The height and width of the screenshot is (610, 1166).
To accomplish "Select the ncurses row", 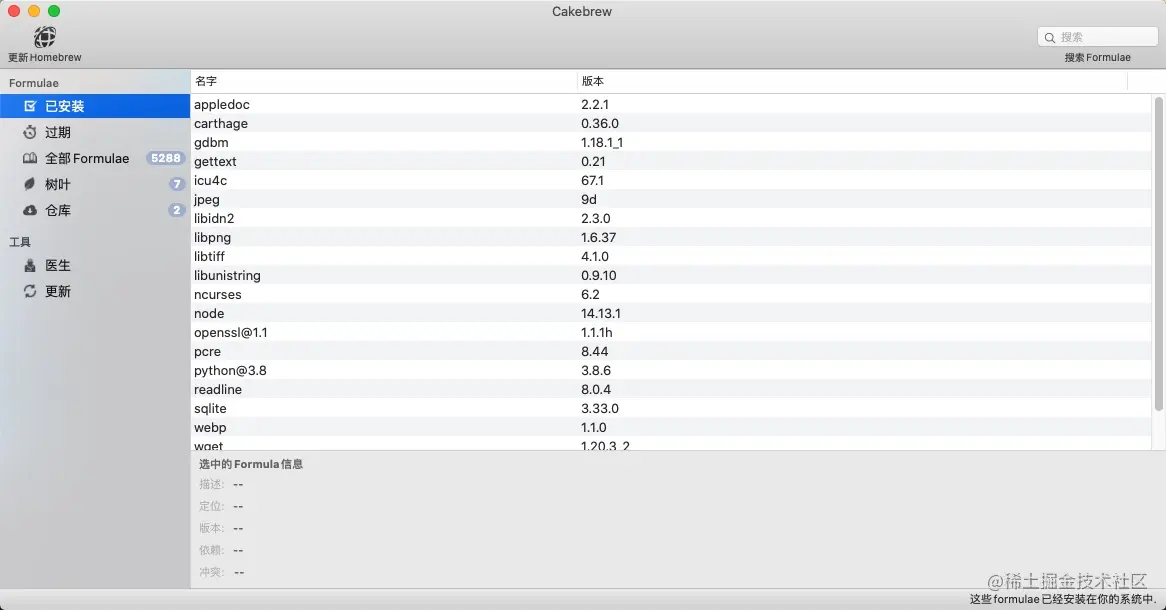I will pyautogui.click(x=671, y=294).
